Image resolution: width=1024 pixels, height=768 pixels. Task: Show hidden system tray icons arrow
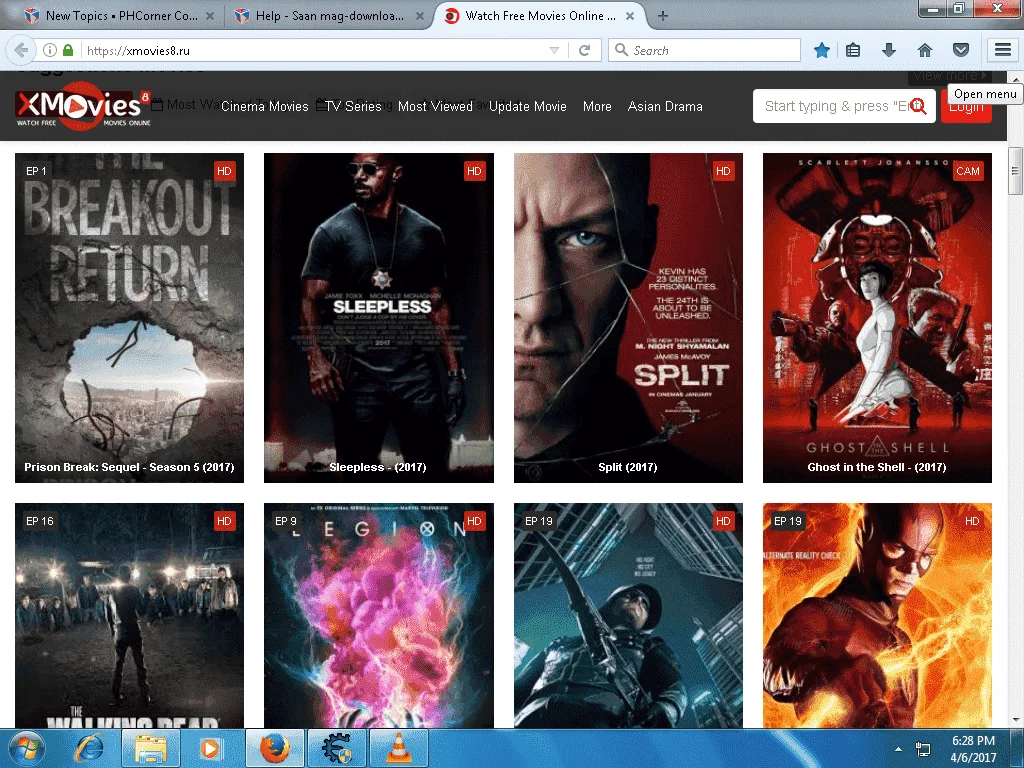tap(899, 749)
